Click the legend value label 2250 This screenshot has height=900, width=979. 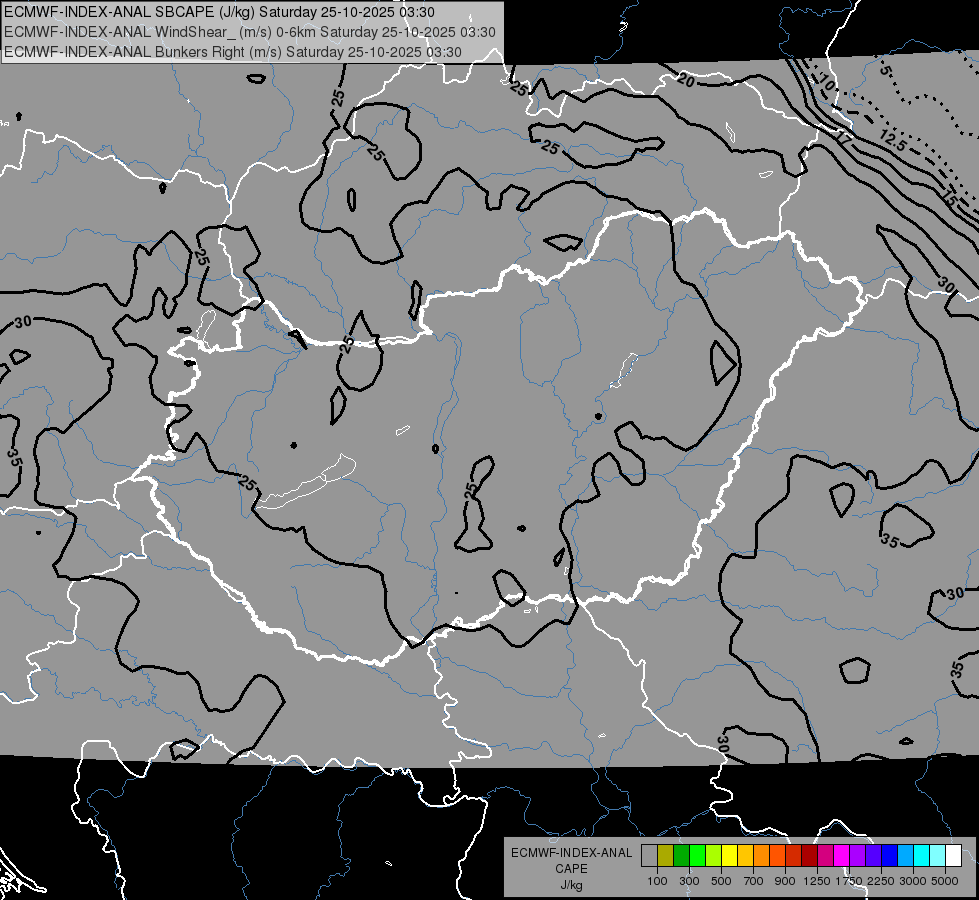(x=881, y=881)
